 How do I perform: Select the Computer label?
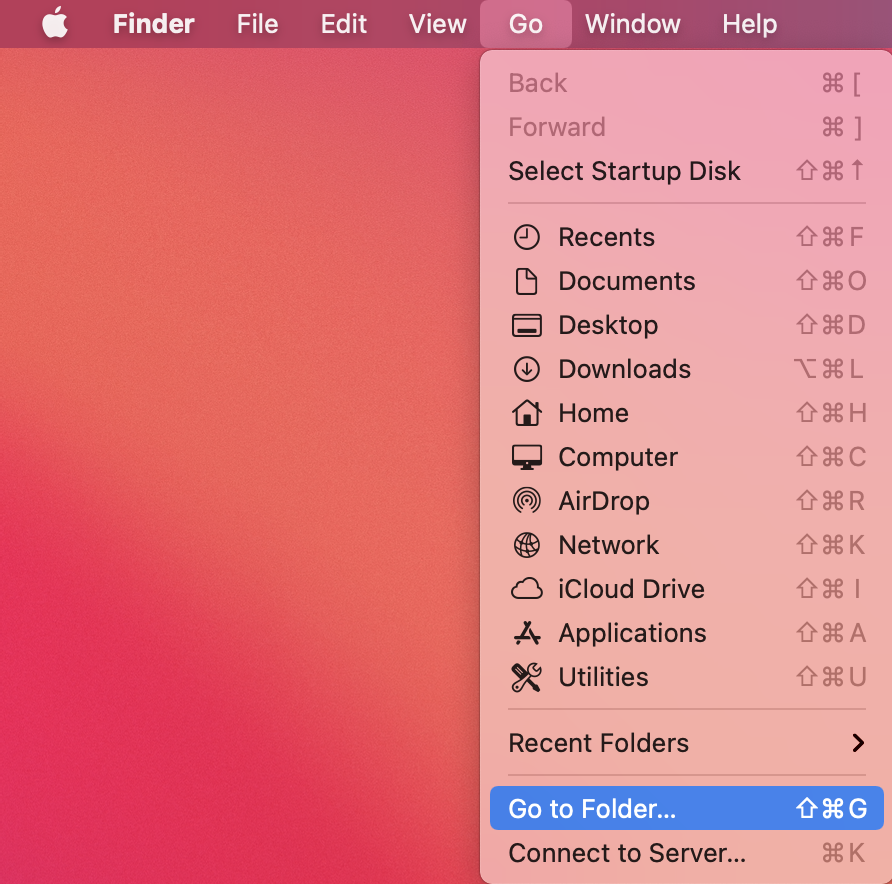coord(618,457)
